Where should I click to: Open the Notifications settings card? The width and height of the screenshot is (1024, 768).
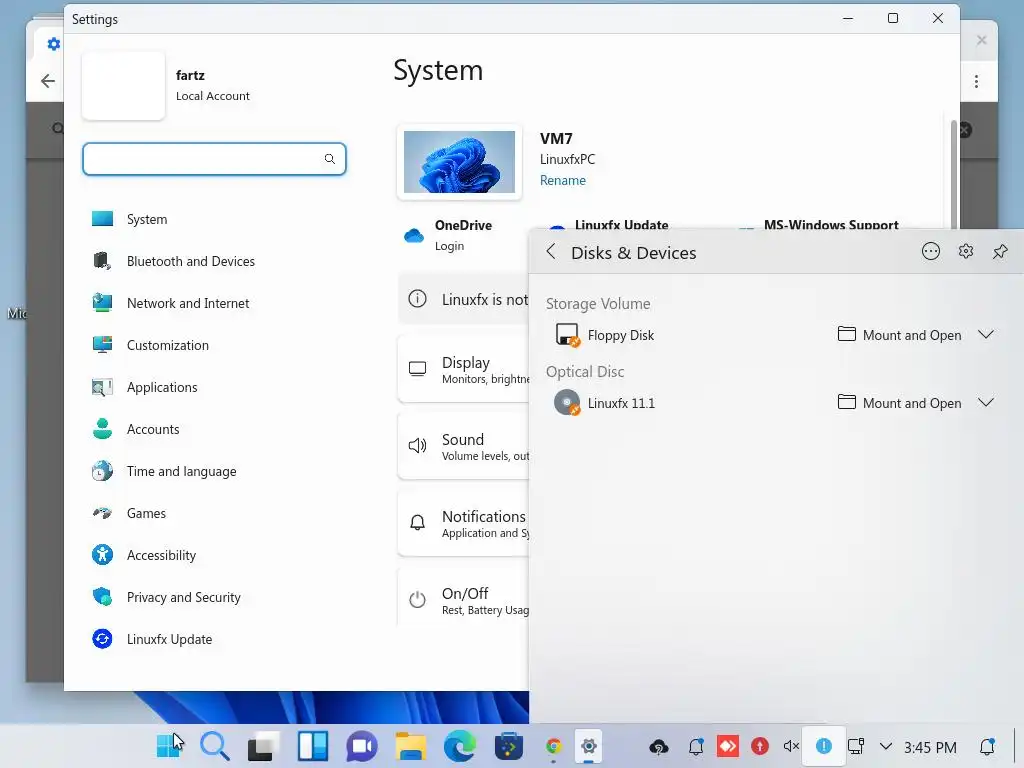pyautogui.click(x=463, y=523)
